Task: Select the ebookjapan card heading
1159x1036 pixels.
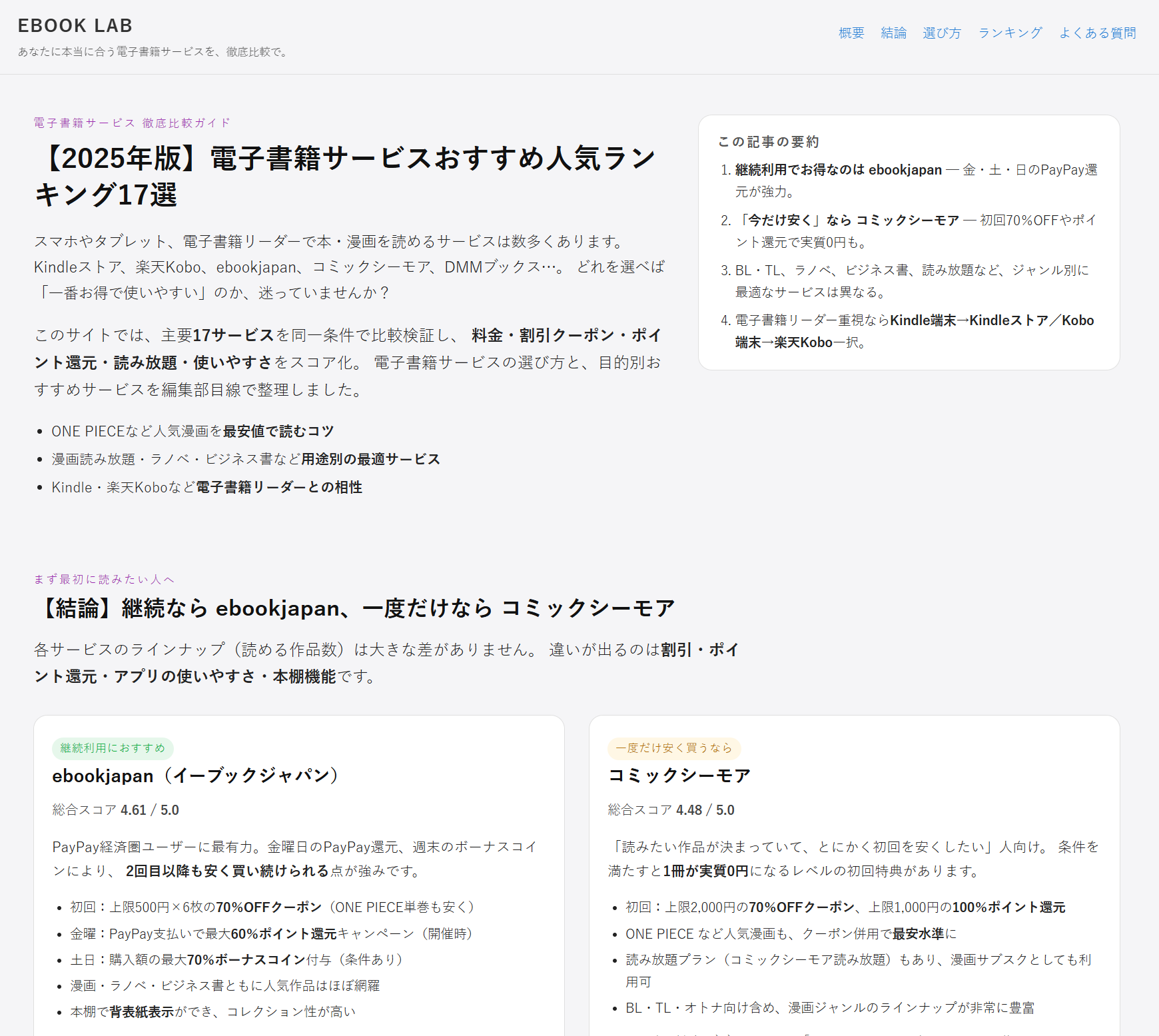Action: coord(196,776)
